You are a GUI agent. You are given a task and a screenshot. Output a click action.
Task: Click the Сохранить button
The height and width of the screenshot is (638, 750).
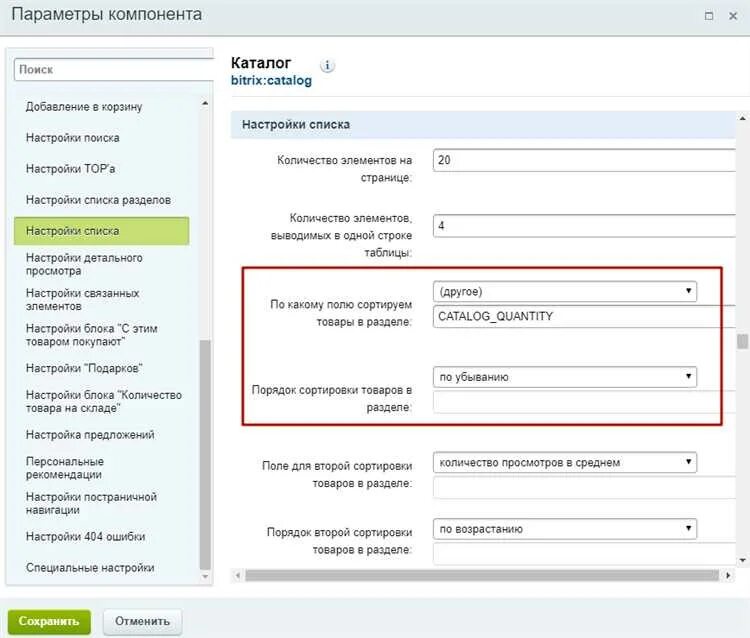49,621
